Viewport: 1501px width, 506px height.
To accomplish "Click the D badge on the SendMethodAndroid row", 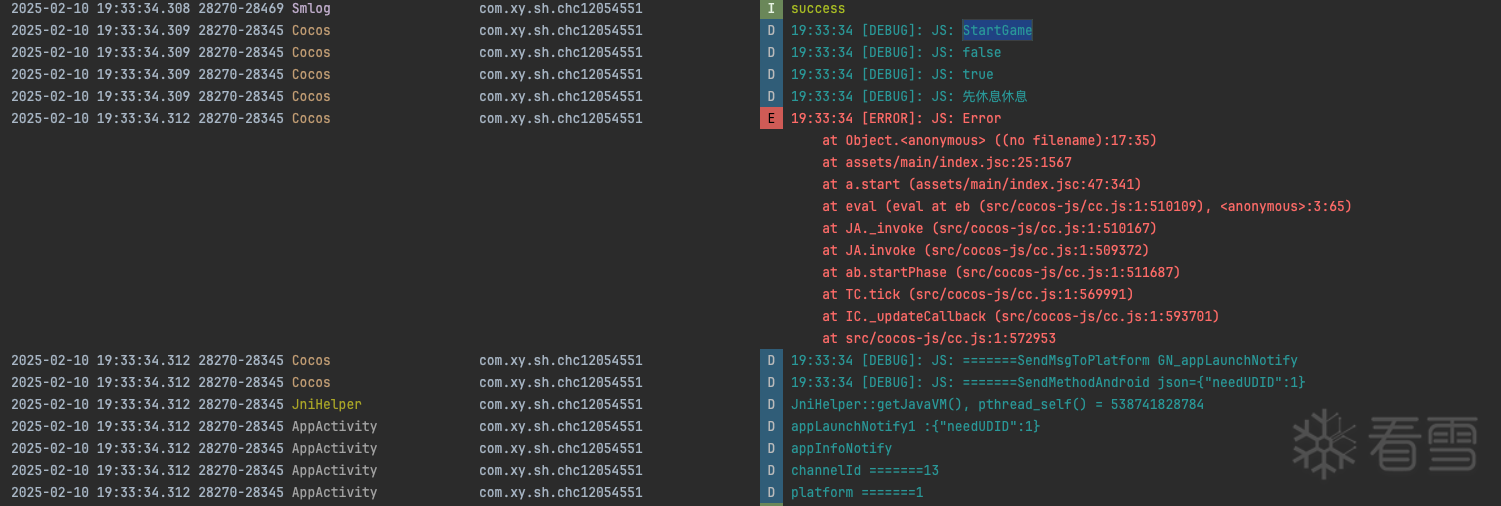I will [771, 382].
